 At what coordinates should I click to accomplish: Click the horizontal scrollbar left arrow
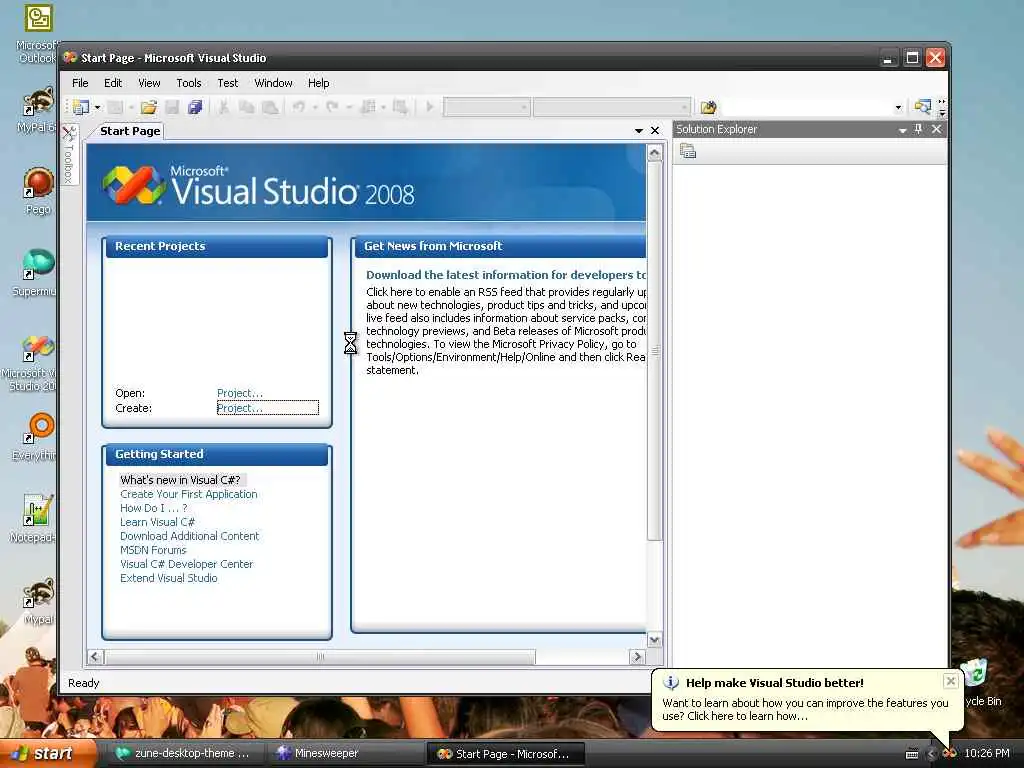(x=95, y=656)
